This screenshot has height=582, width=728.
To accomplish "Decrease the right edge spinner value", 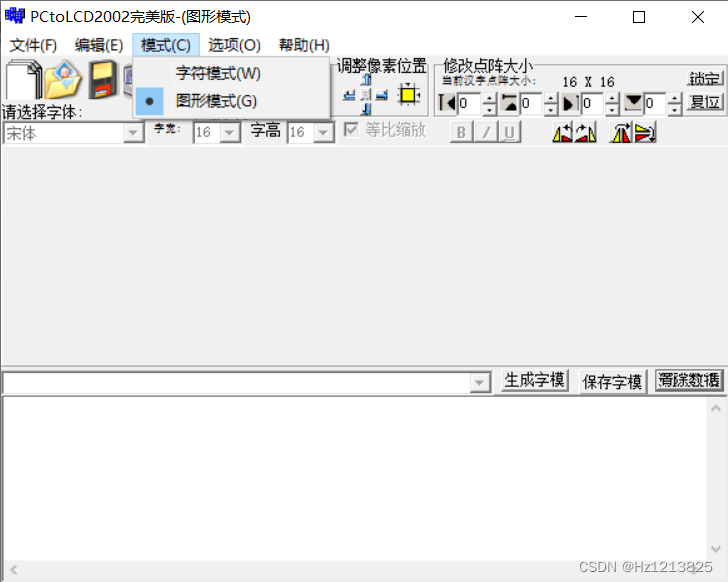I will click(x=612, y=110).
